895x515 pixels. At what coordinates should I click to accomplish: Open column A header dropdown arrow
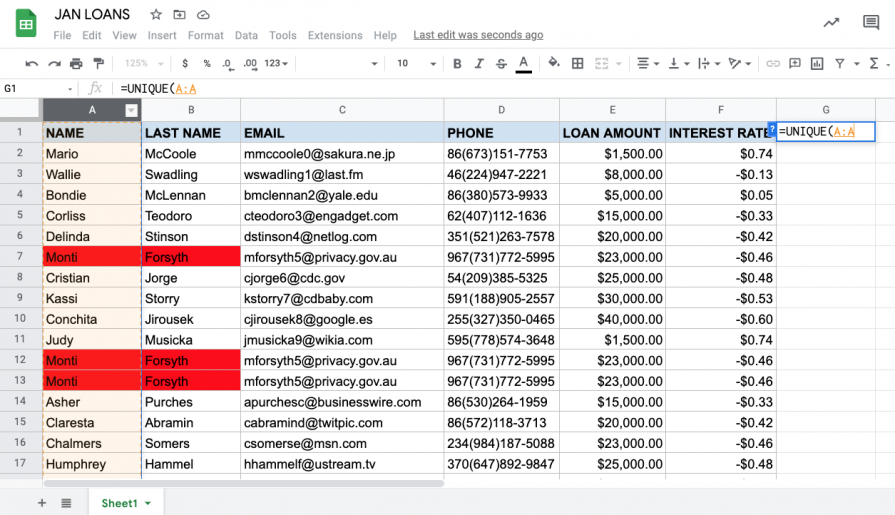131,111
